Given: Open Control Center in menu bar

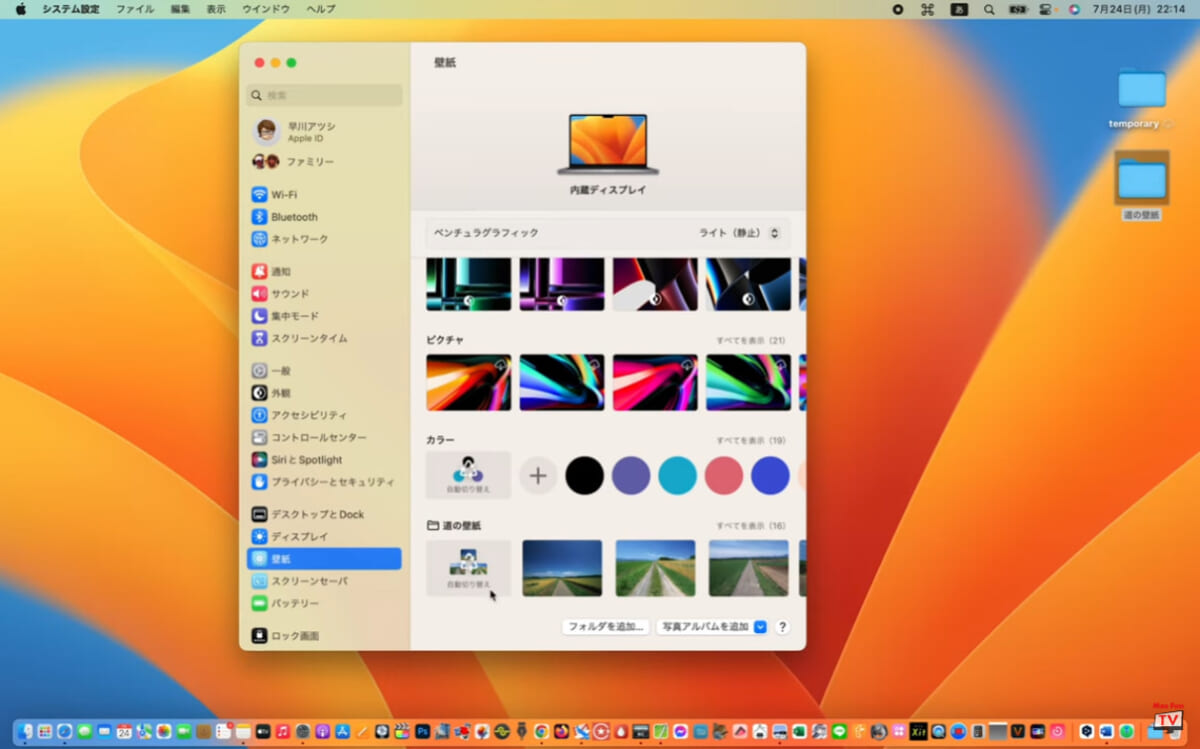Looking at the screenshot, I should pos(1046,9).
